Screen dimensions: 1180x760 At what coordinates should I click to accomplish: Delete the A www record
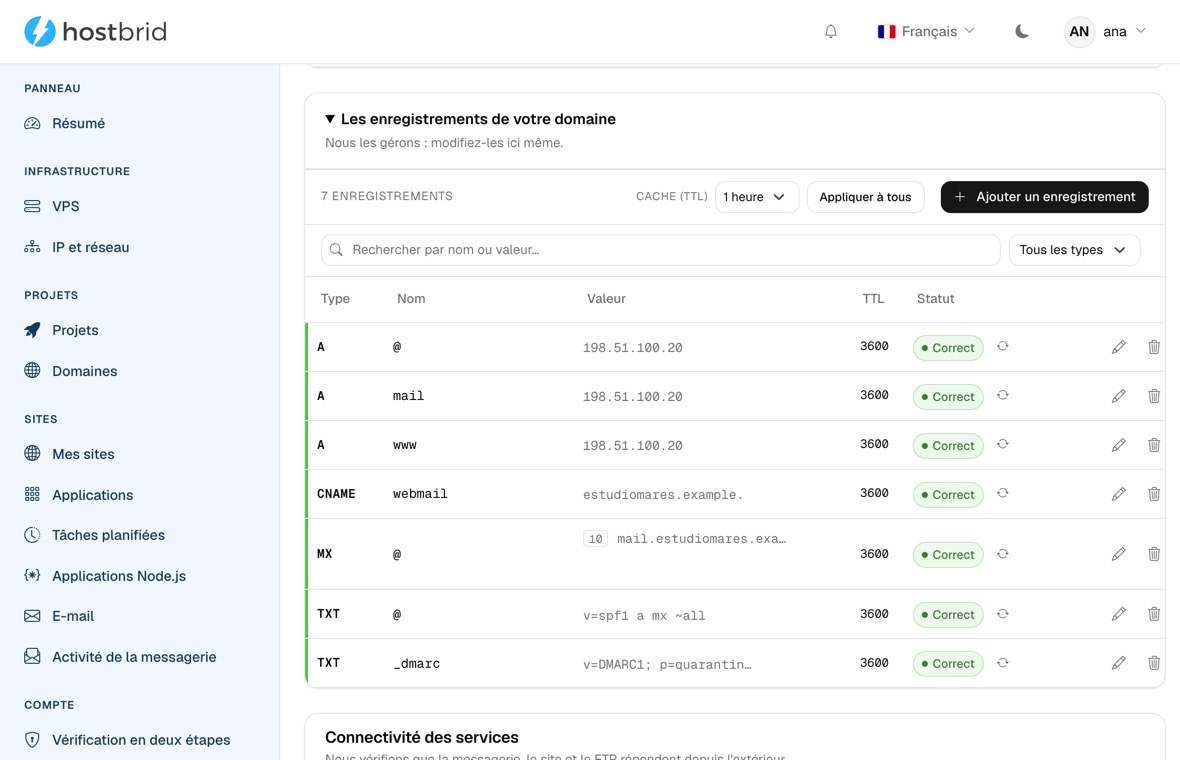point(1154,445)
